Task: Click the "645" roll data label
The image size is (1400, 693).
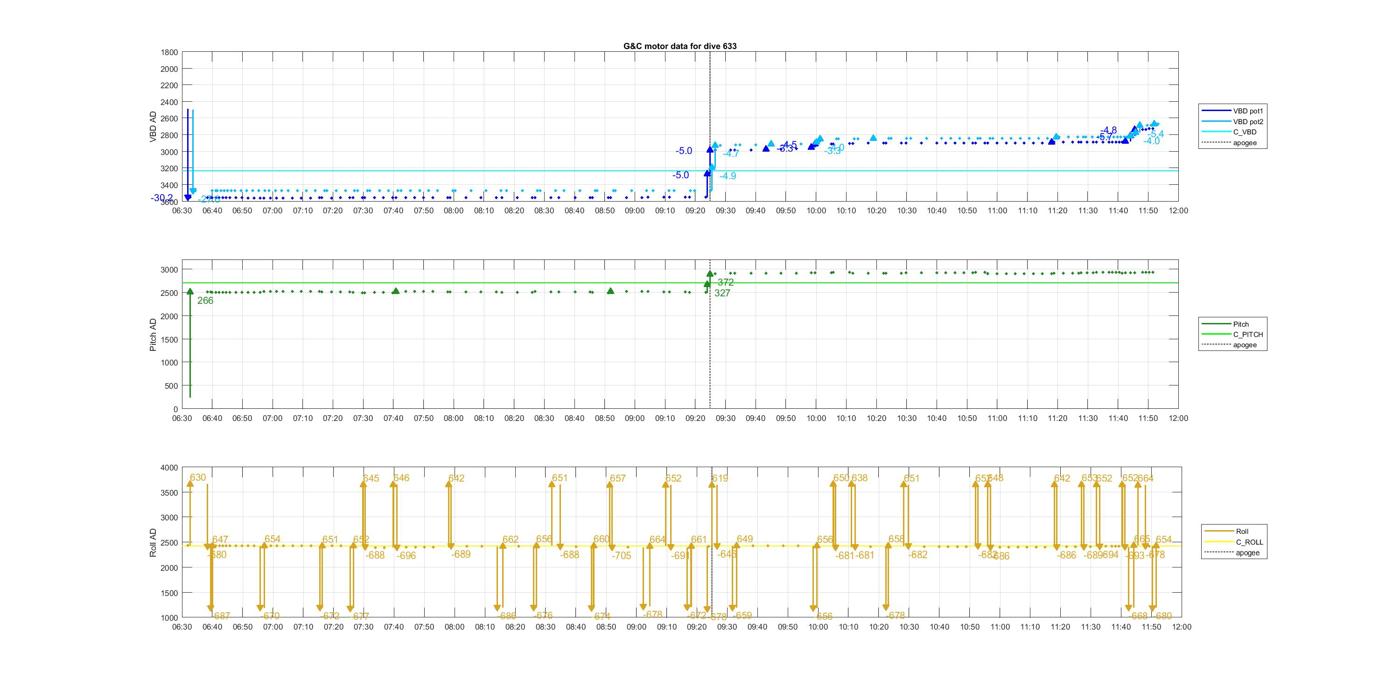Action: pyautogui.click(x=371, y=478)
